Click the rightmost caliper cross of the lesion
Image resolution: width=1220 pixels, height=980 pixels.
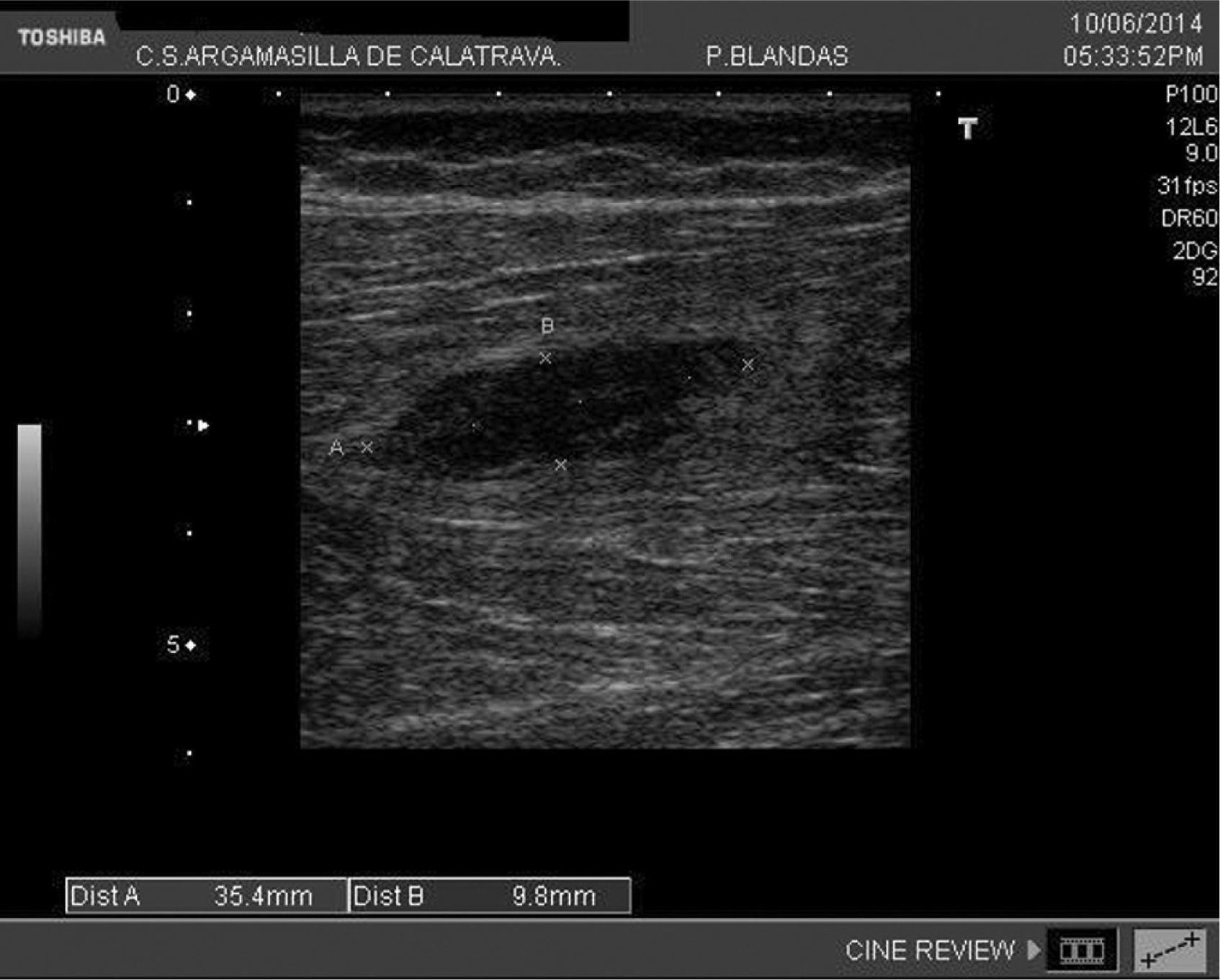[748, 365]
